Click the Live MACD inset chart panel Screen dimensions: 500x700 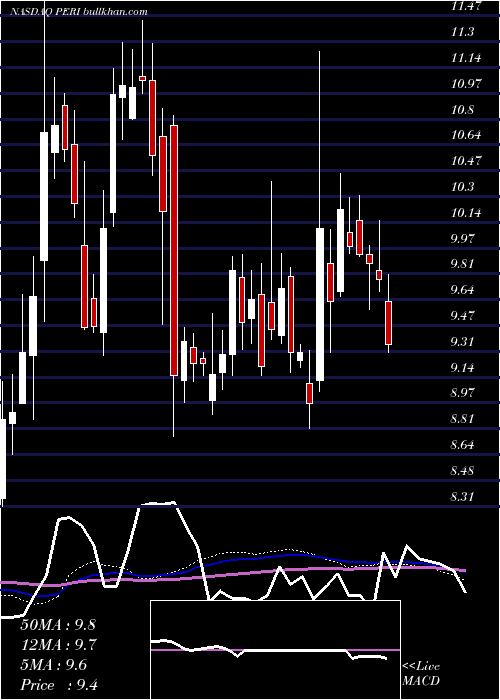[275, 650]
